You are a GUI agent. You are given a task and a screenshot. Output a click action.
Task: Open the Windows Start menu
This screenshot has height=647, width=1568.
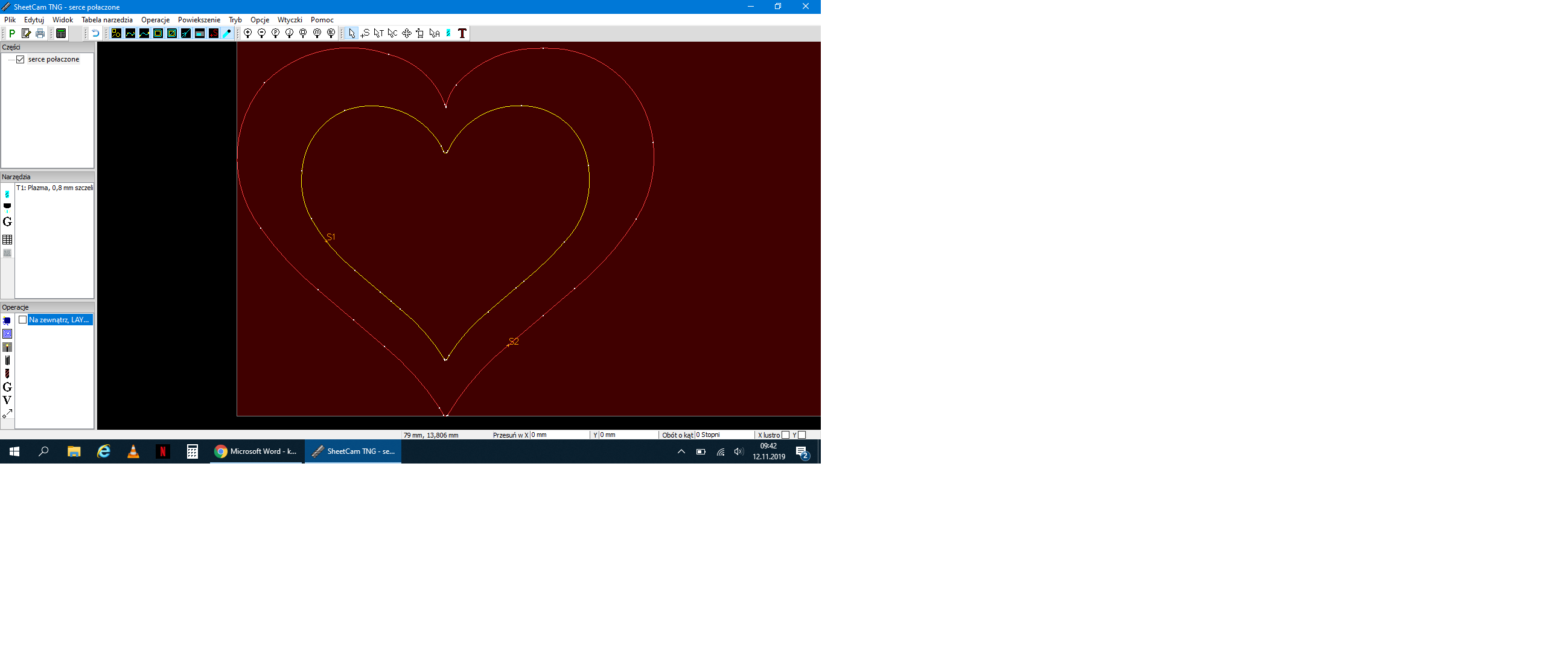tap(14, 451)
